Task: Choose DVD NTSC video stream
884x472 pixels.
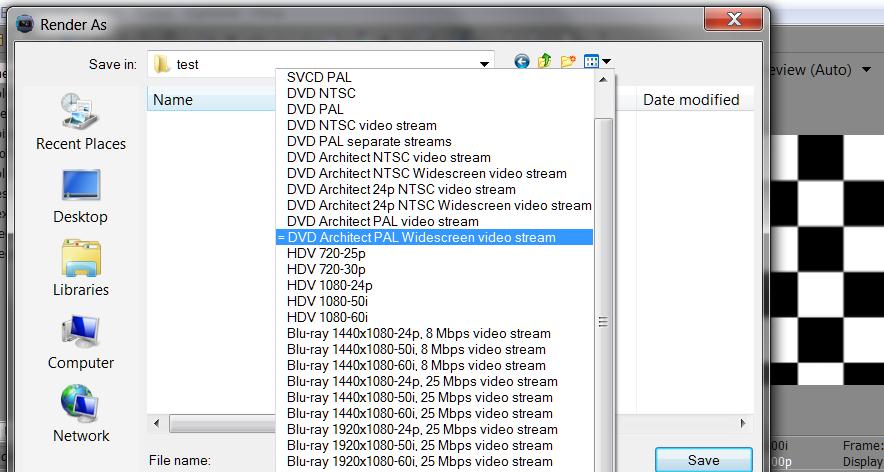Action: tap(434, 125)
